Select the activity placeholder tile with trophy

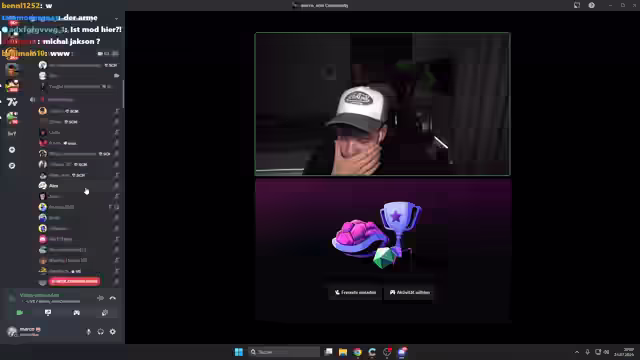click(x=383, y=250)
